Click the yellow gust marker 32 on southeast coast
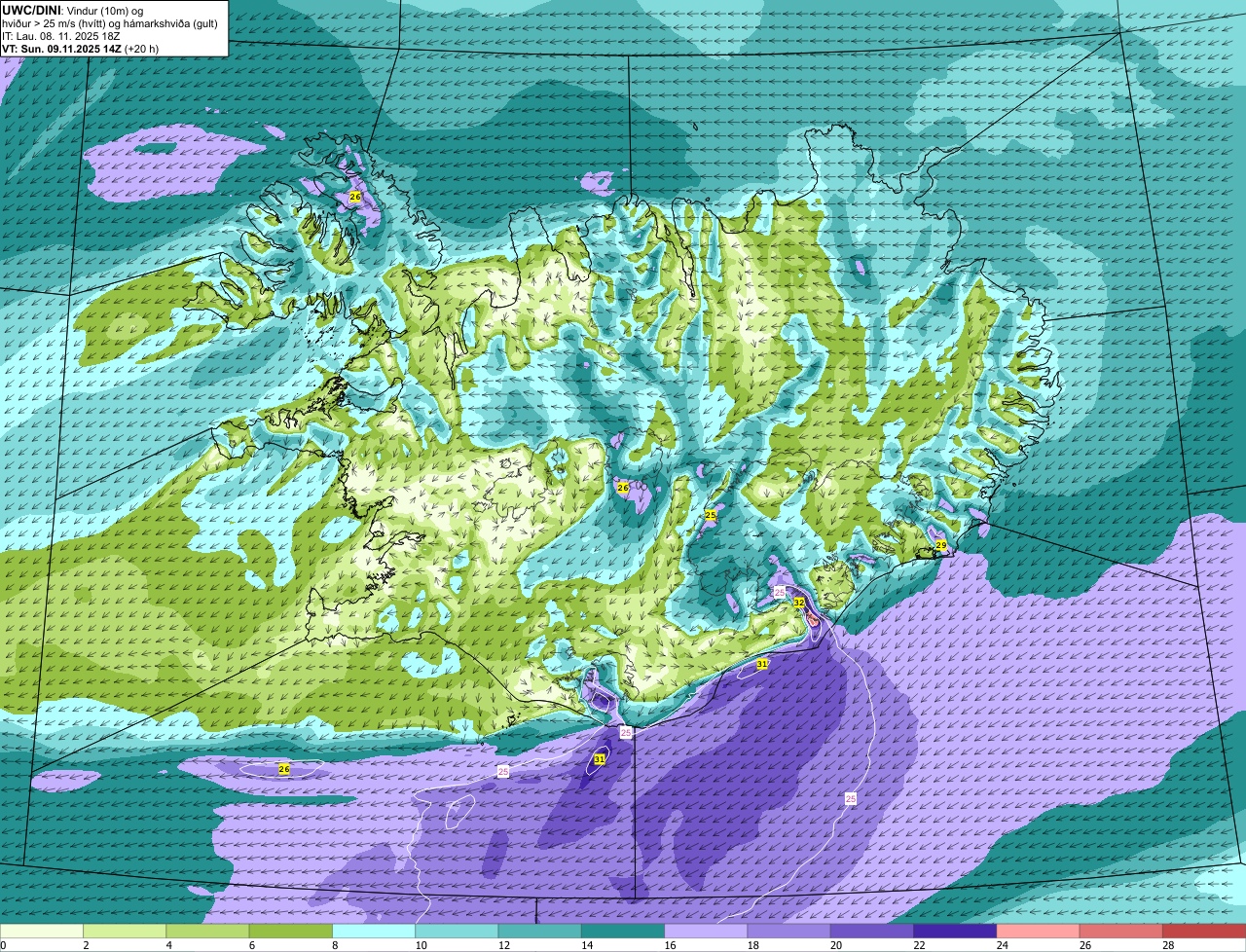Viewport: 1246px width, 952px height. click(799, 603)
